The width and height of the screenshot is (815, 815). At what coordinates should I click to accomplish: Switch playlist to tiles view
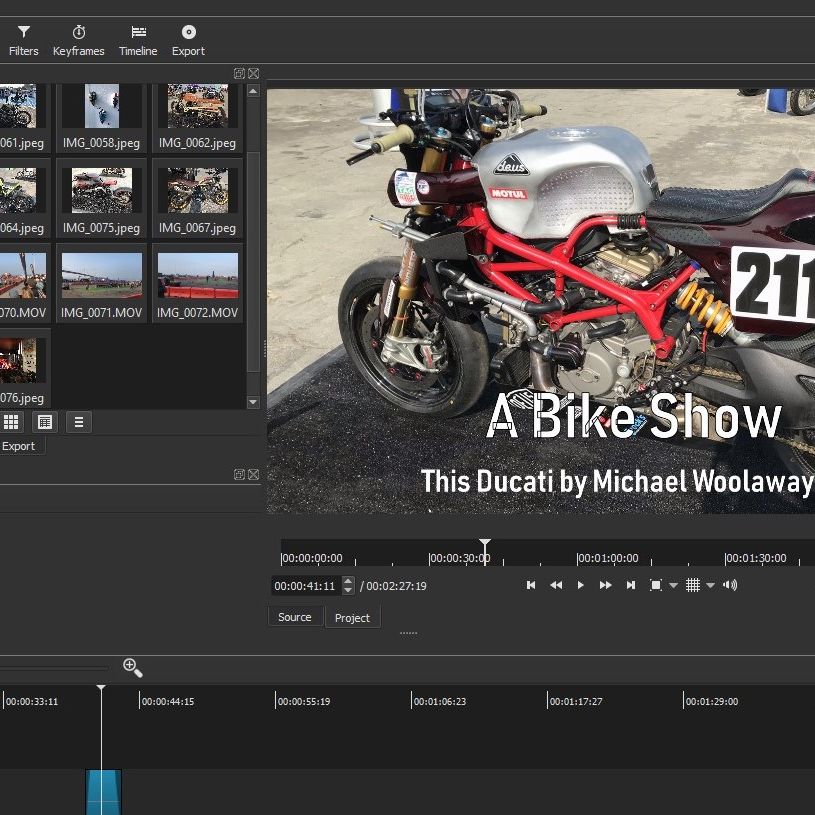[11, 422]
